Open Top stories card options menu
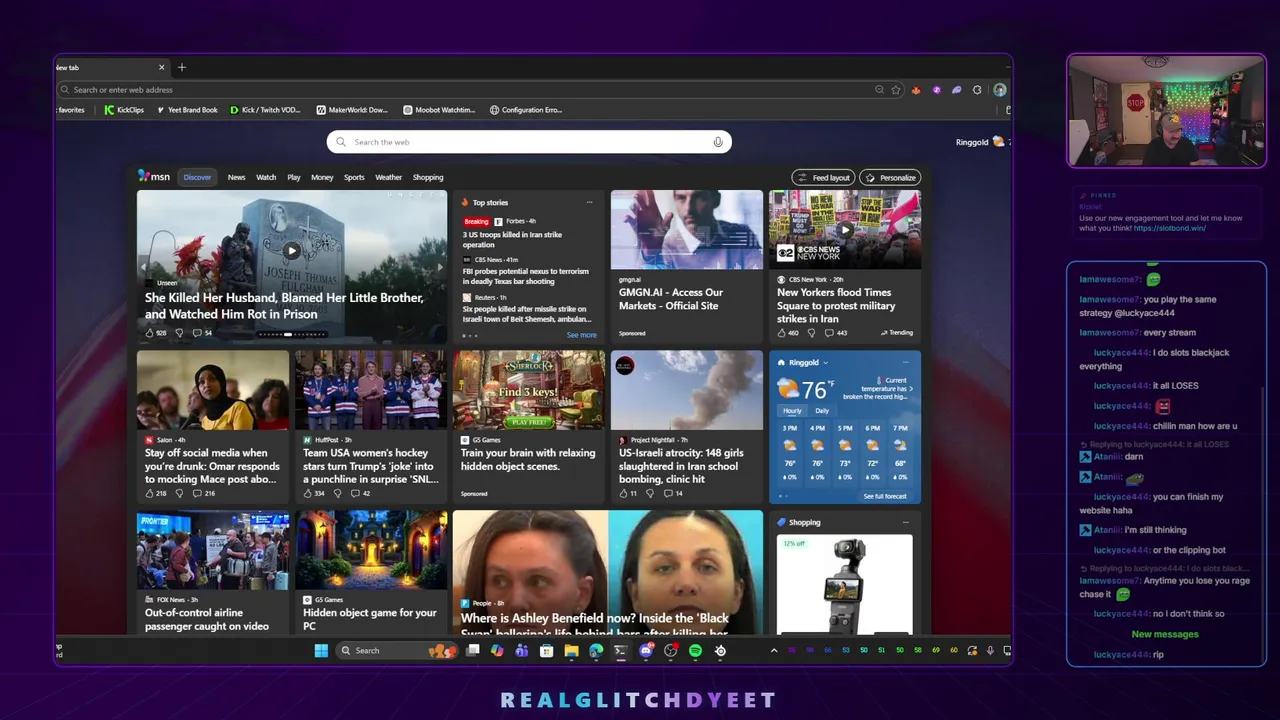 (589, 202)
